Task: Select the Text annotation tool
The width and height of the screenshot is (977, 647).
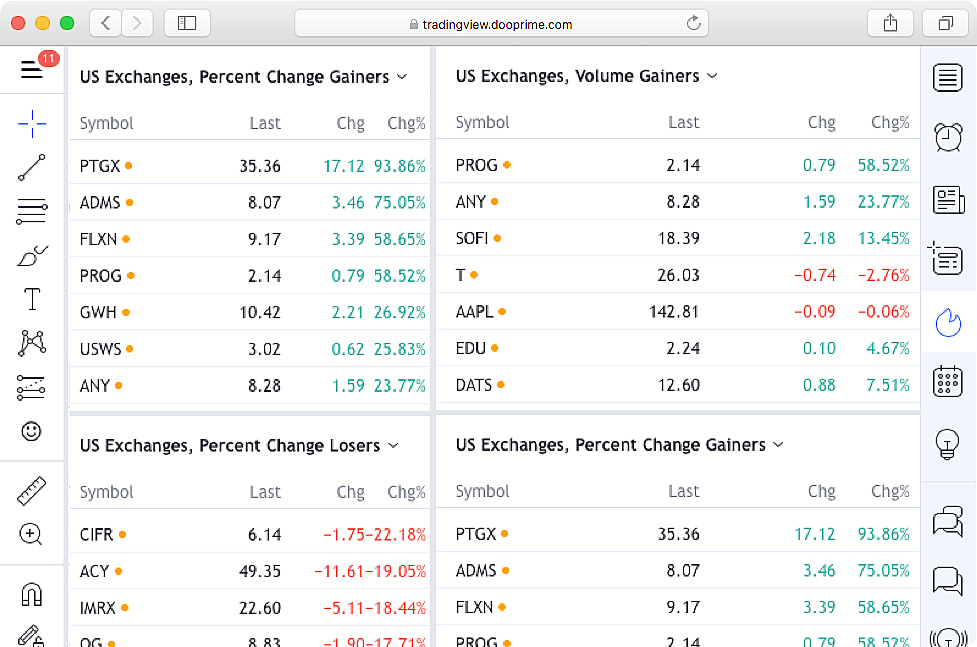Action: (x=32, y=299)
